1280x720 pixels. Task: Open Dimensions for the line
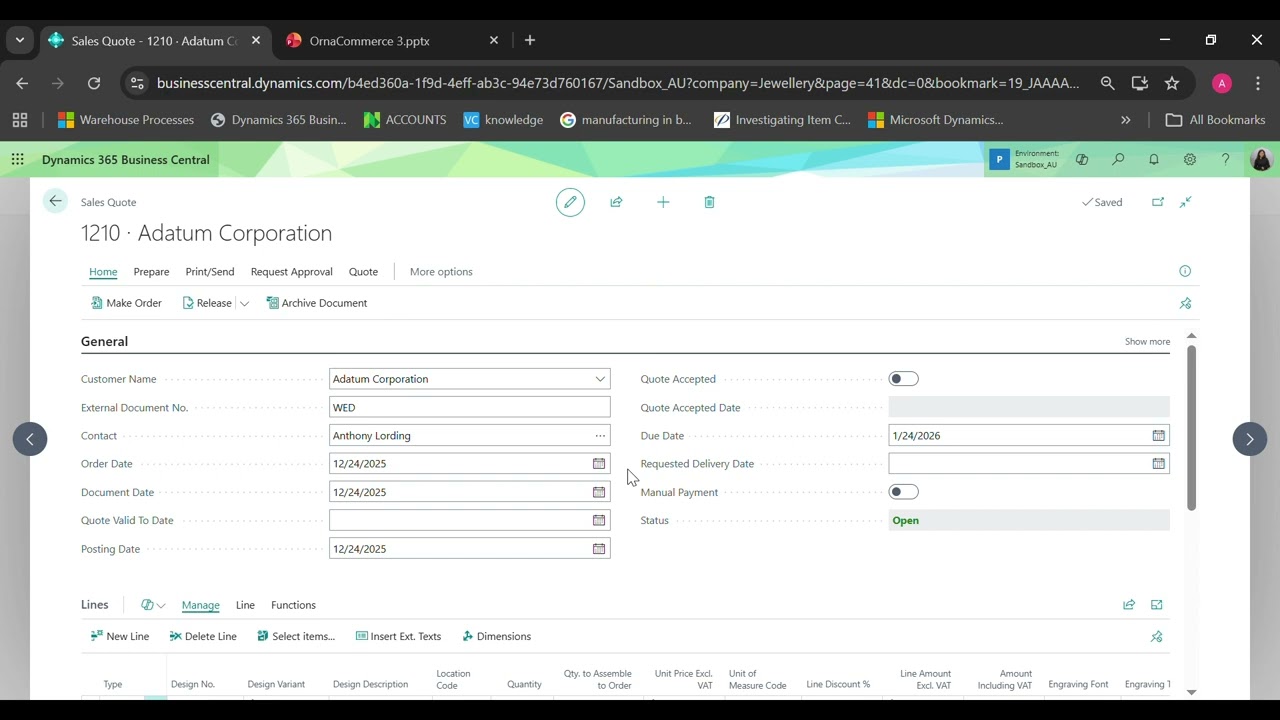(x=496, y=636)
